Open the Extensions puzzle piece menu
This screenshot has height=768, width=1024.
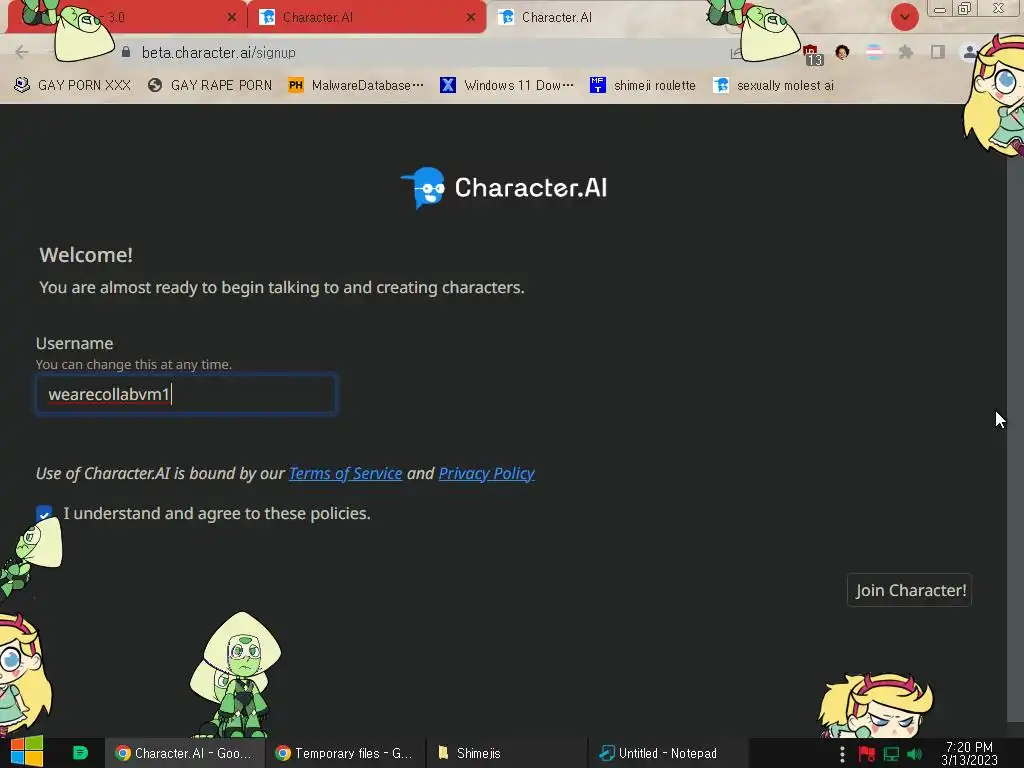(906, 52)
